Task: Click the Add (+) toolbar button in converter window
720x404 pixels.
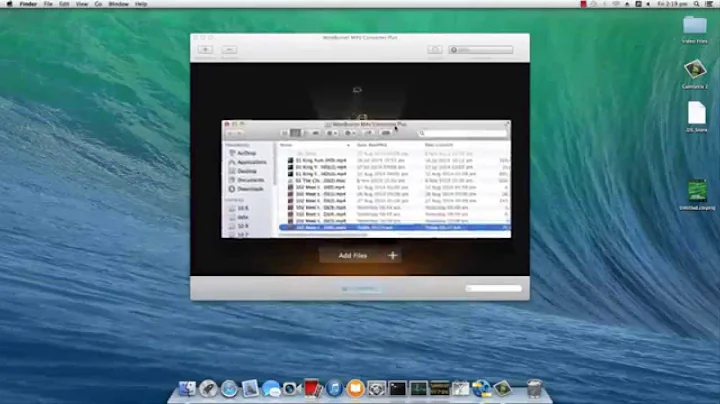Action: (205, 50)
